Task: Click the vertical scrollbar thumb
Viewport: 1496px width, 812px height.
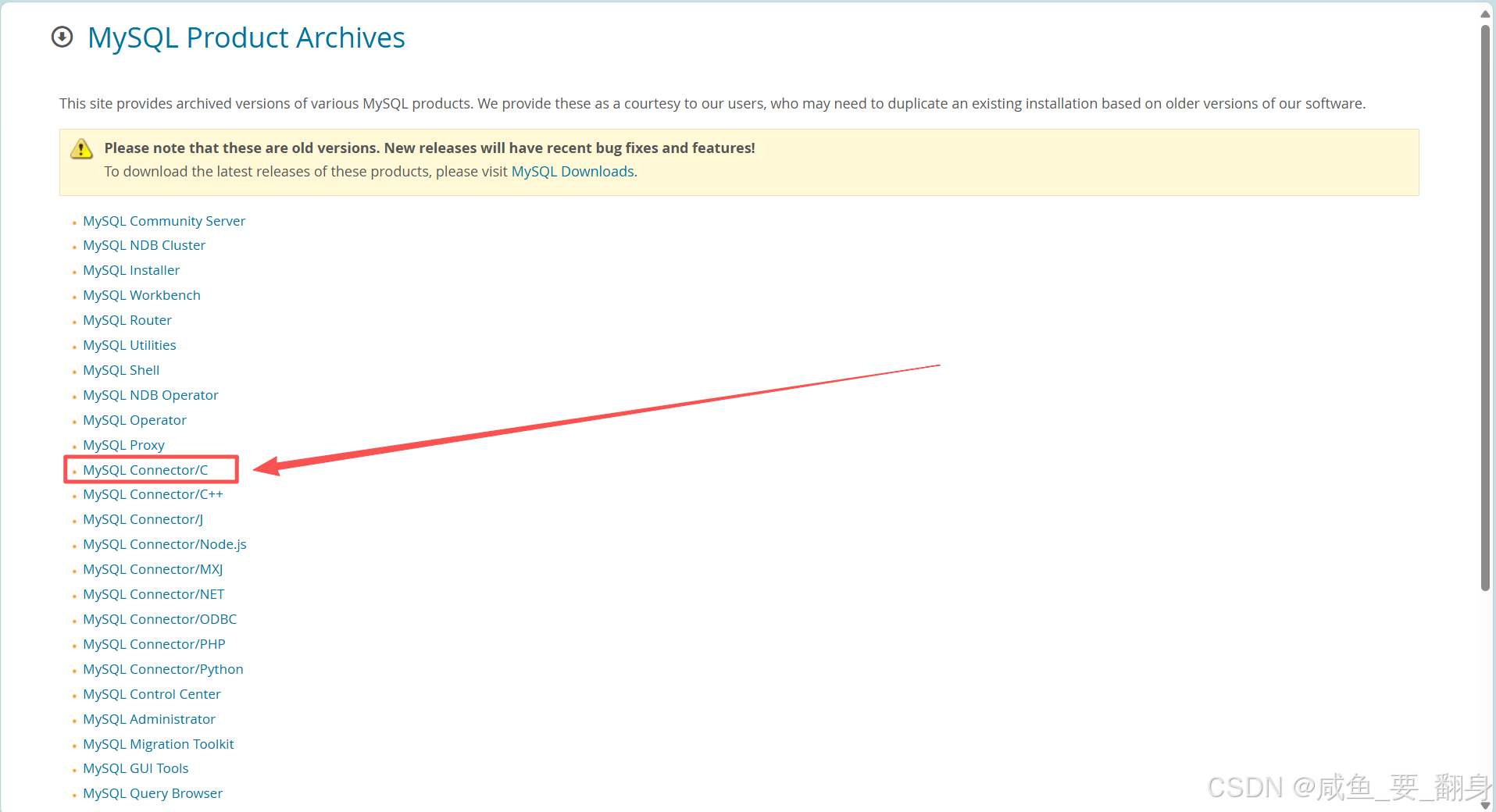Action: (x=1486, y=308)
